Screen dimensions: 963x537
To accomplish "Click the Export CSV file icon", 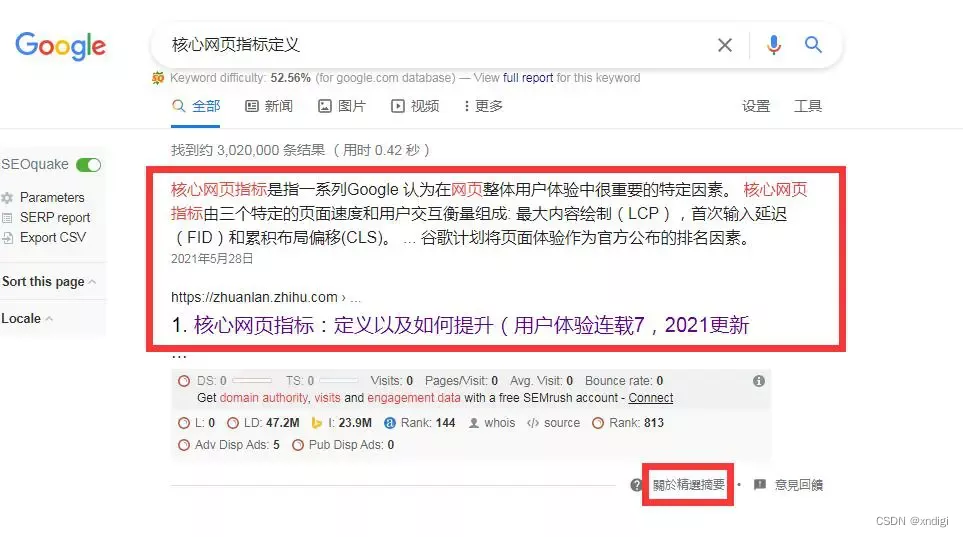I will [x=7, y=238].
